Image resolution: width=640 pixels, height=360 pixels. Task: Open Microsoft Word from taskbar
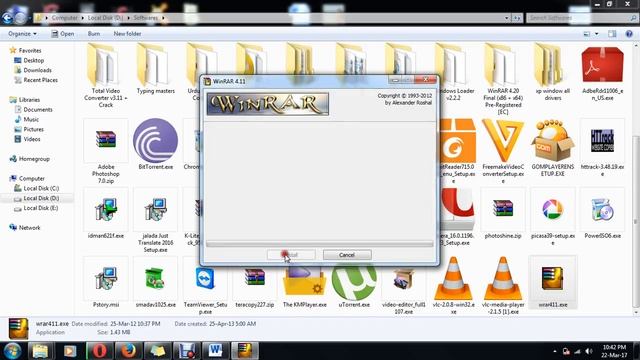pos(215,351)
